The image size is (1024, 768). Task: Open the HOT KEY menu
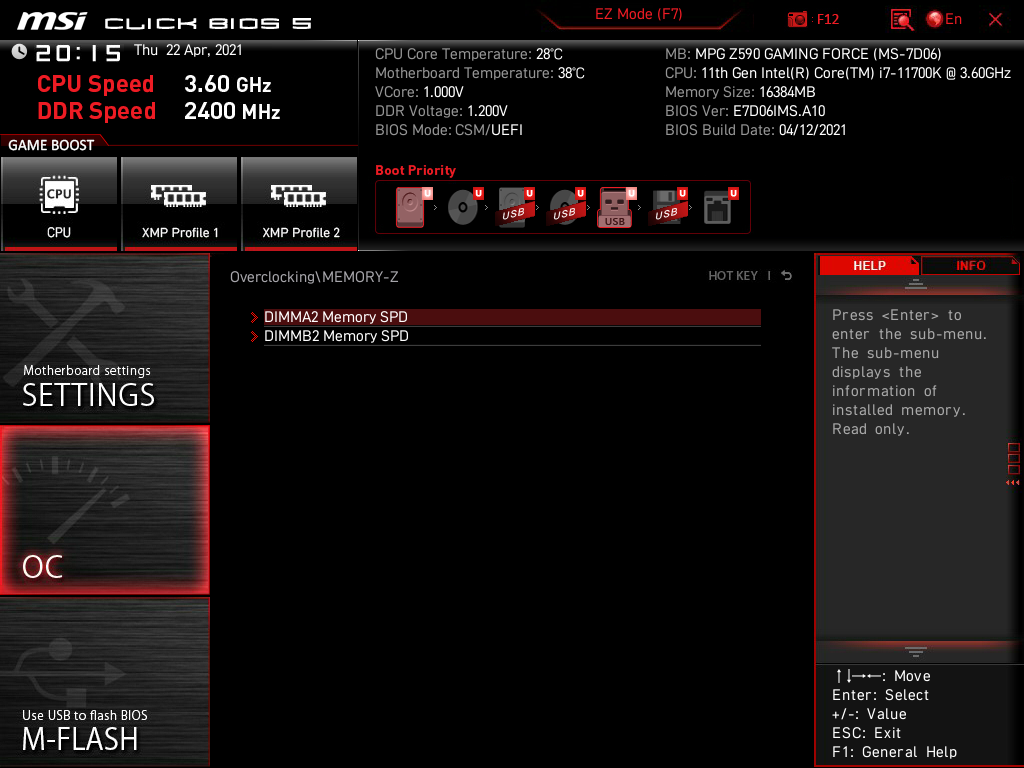[x=733, y=276]
